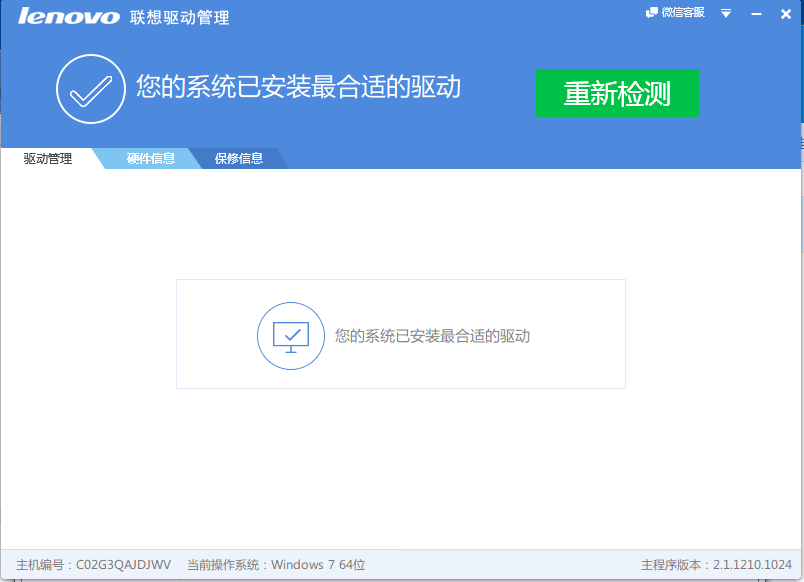The width and height of the screenshot is (804, 582).
Task: Click the Lenovo logo in title bar
Action: [69, 16]
